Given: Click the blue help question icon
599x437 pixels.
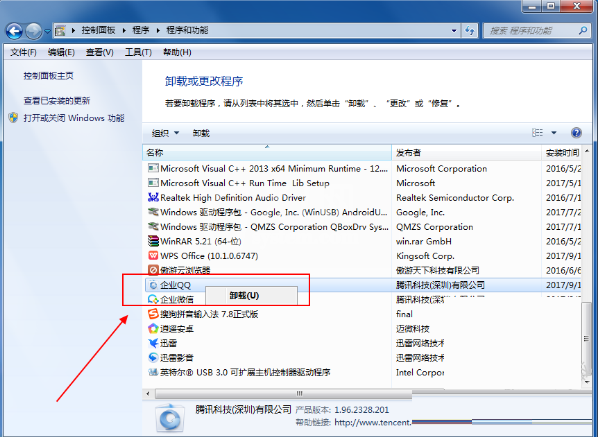Looking at the screenshot, I should [x=576, y=133].
